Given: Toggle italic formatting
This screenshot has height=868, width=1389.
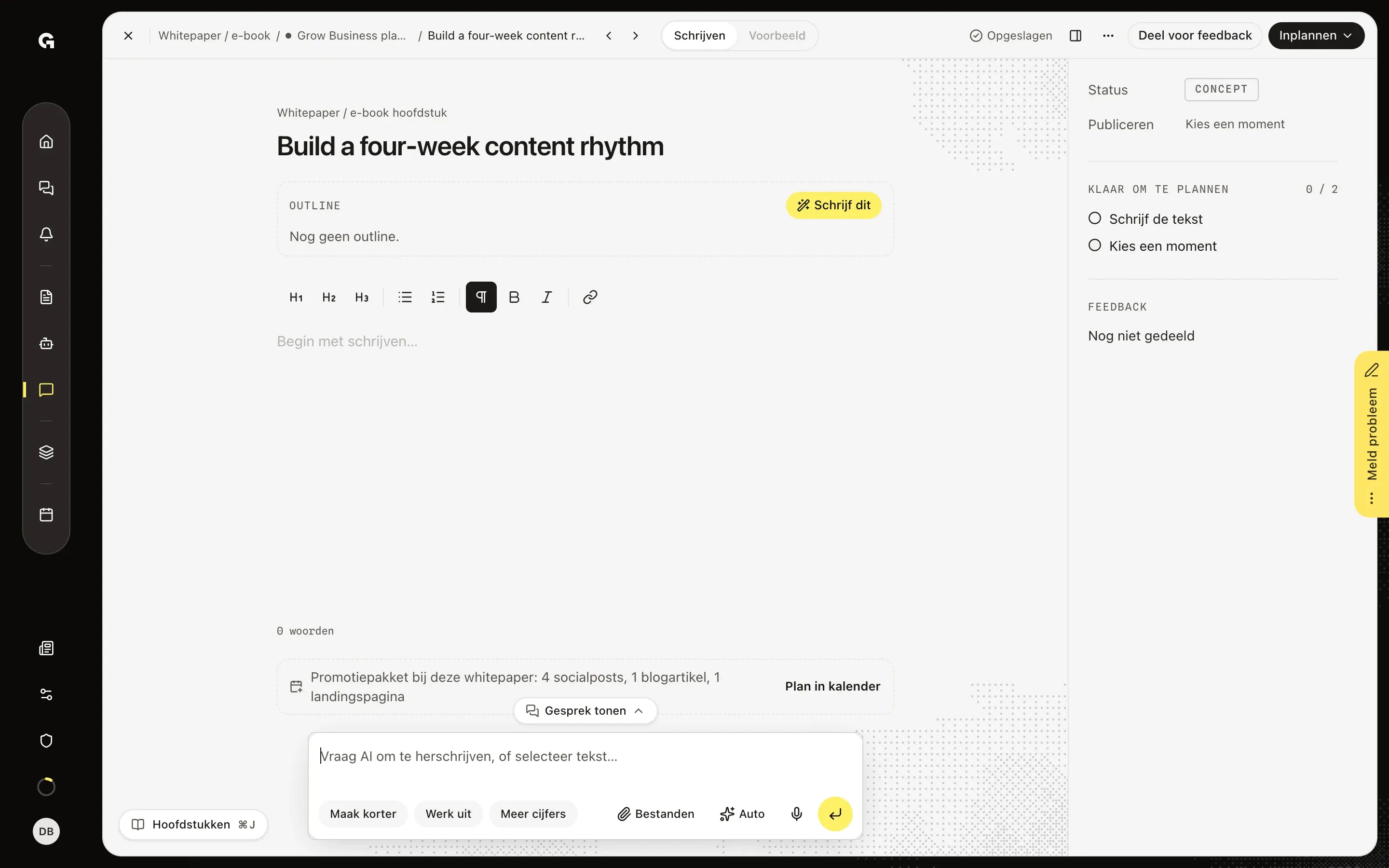Looking at the screenshot, I should coord(547,298).
